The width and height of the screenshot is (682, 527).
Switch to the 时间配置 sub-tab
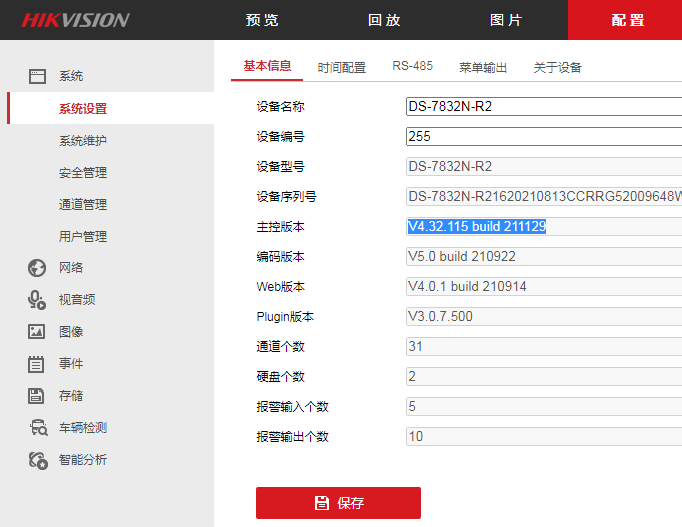[341, 67]
